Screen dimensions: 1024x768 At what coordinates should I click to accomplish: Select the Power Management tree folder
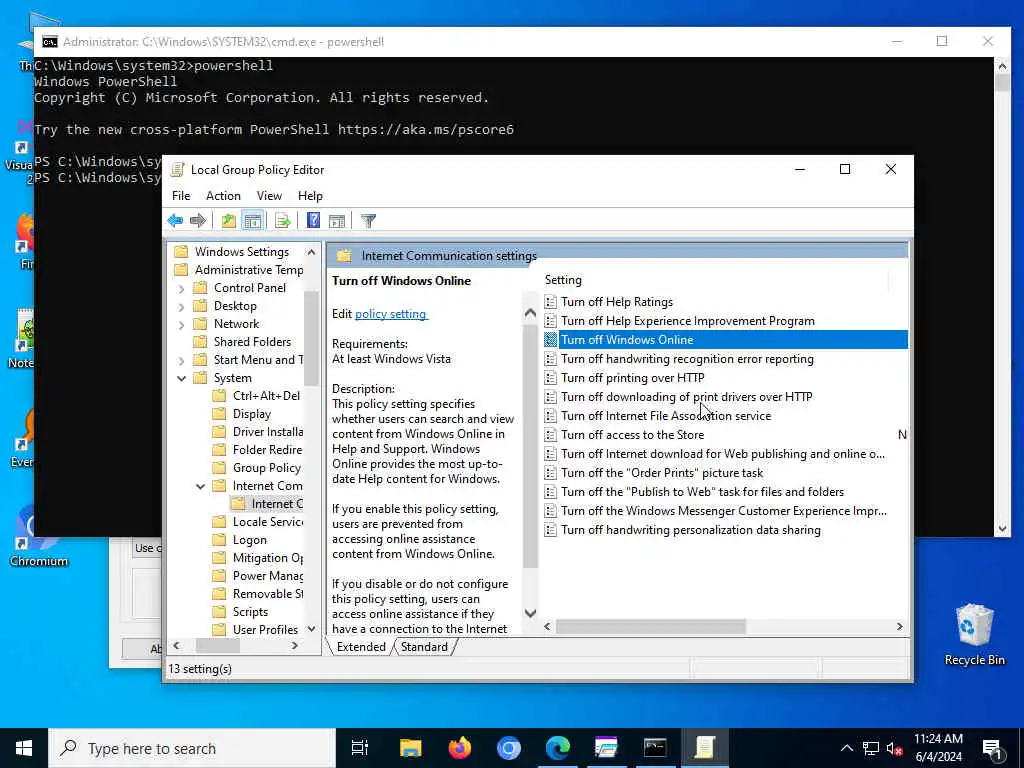tap(268, 576)
